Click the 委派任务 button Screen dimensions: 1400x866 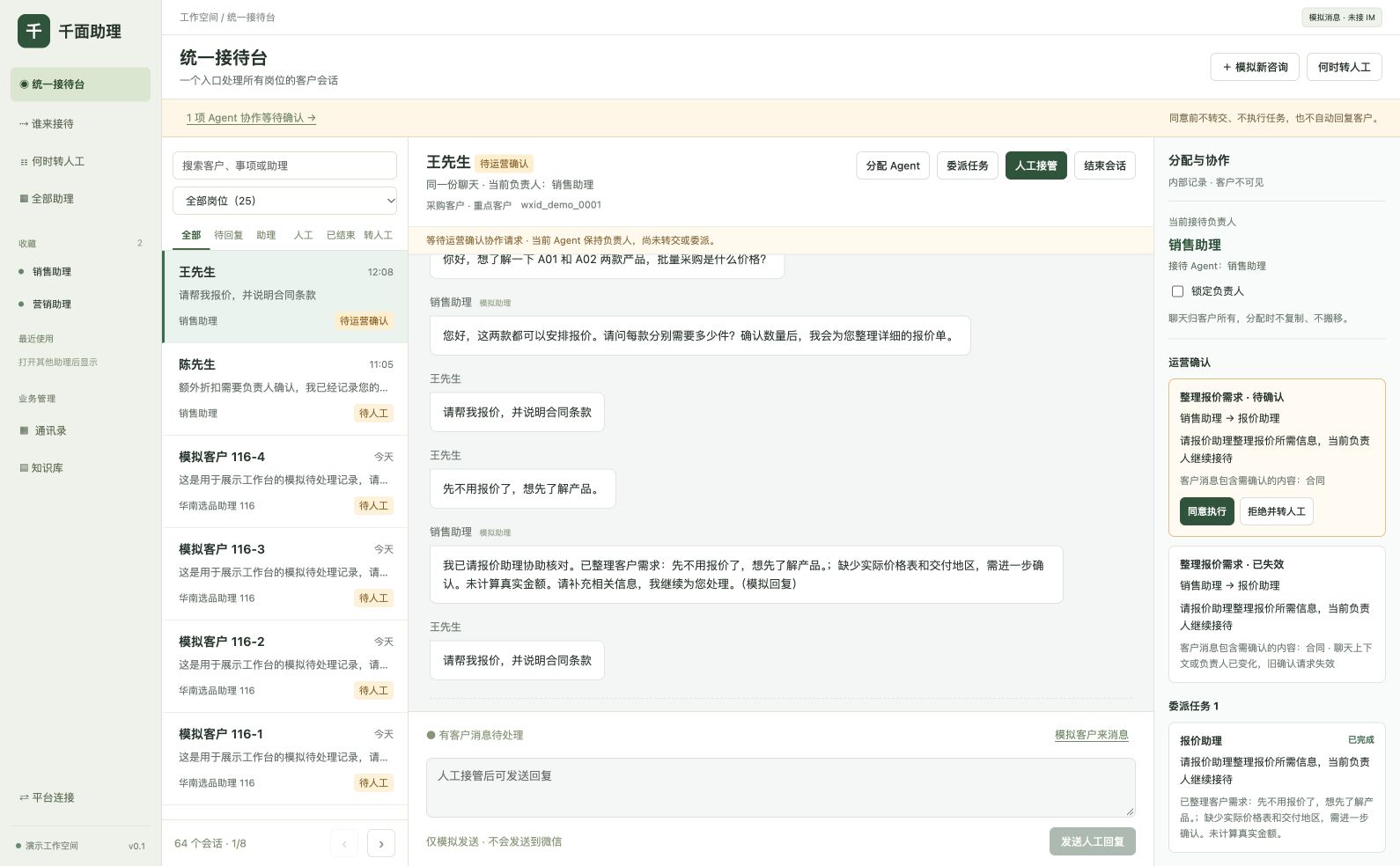tap(967, 165)
